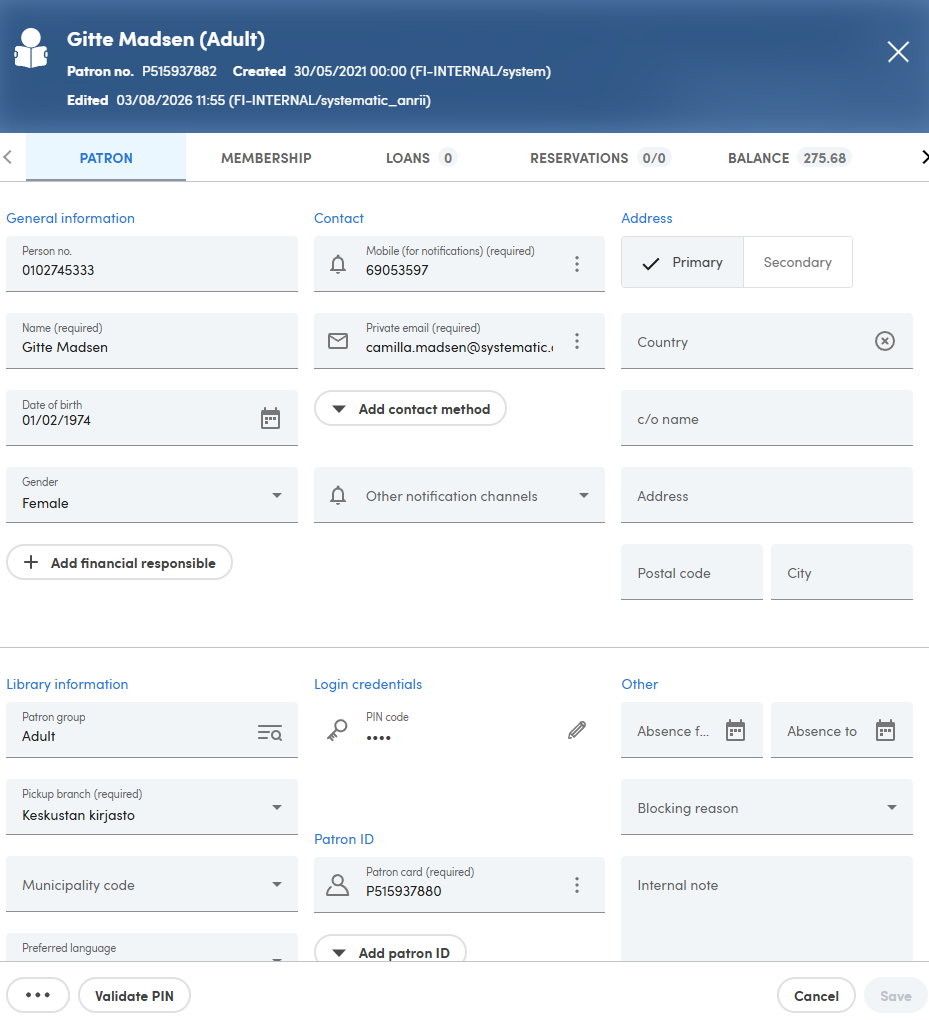Click the Login credentials section heading
929x1020 pixels.
[x=368, y=684]
